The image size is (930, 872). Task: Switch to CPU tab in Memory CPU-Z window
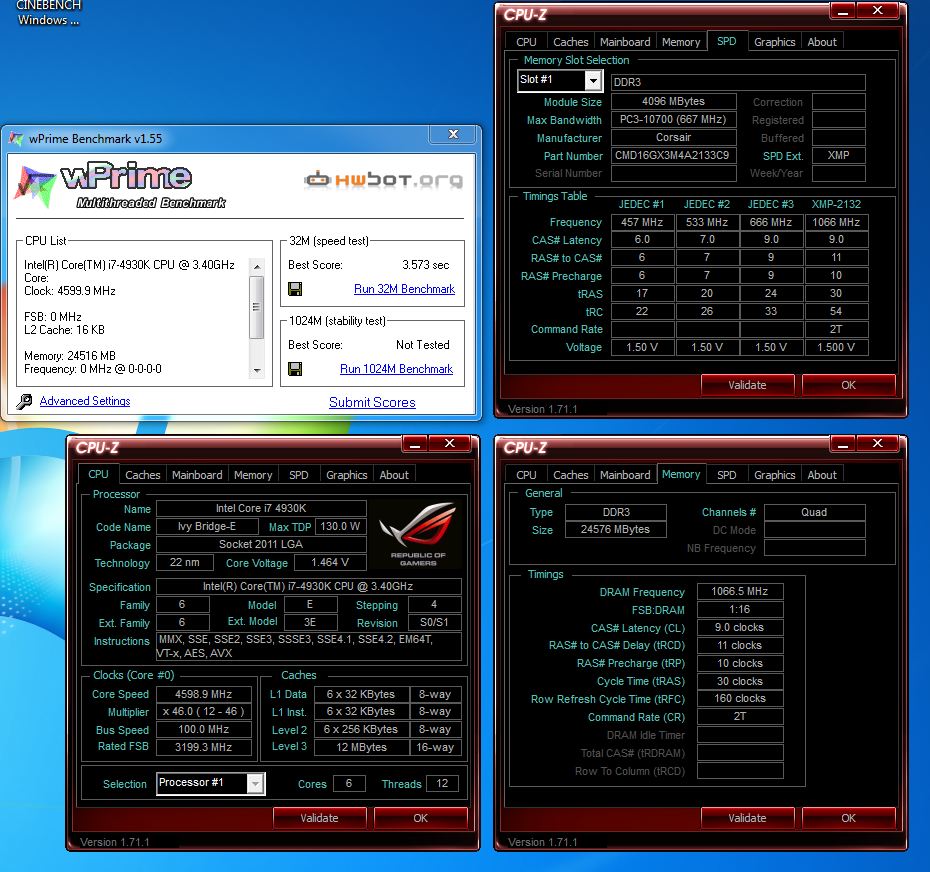(x=526, y=475)
